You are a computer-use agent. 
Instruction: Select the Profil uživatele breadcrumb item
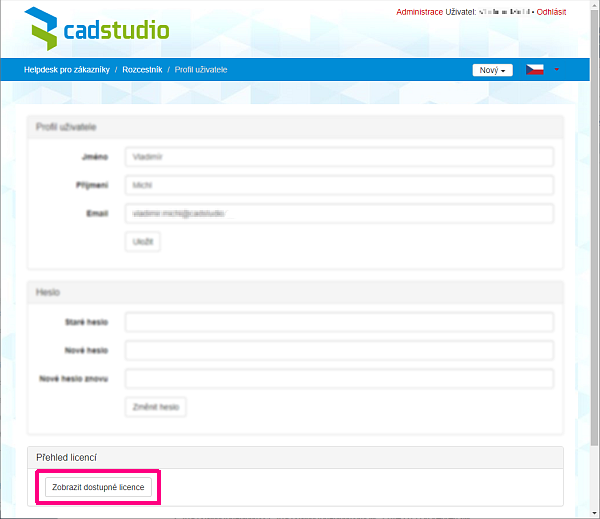tap(202, 70)
